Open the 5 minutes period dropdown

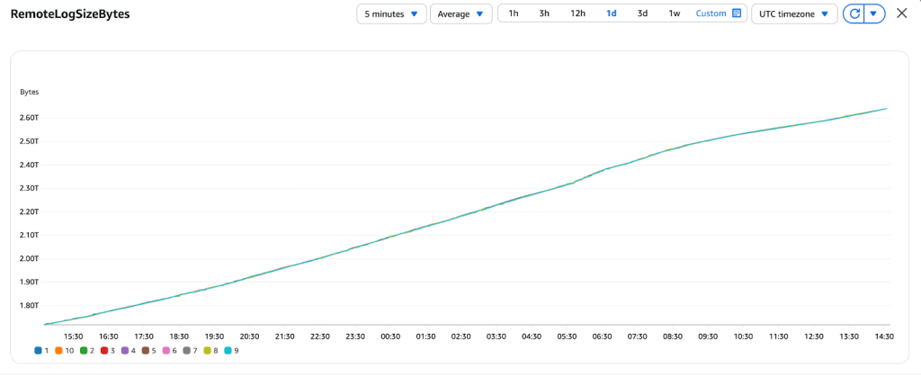click(391, 14)
